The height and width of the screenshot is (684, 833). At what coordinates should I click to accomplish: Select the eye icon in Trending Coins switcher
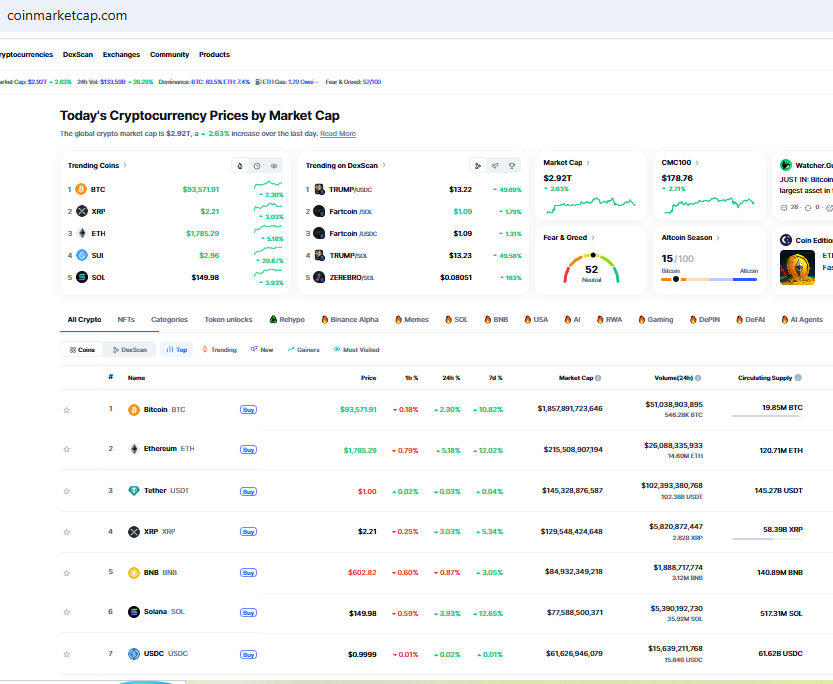274,166
